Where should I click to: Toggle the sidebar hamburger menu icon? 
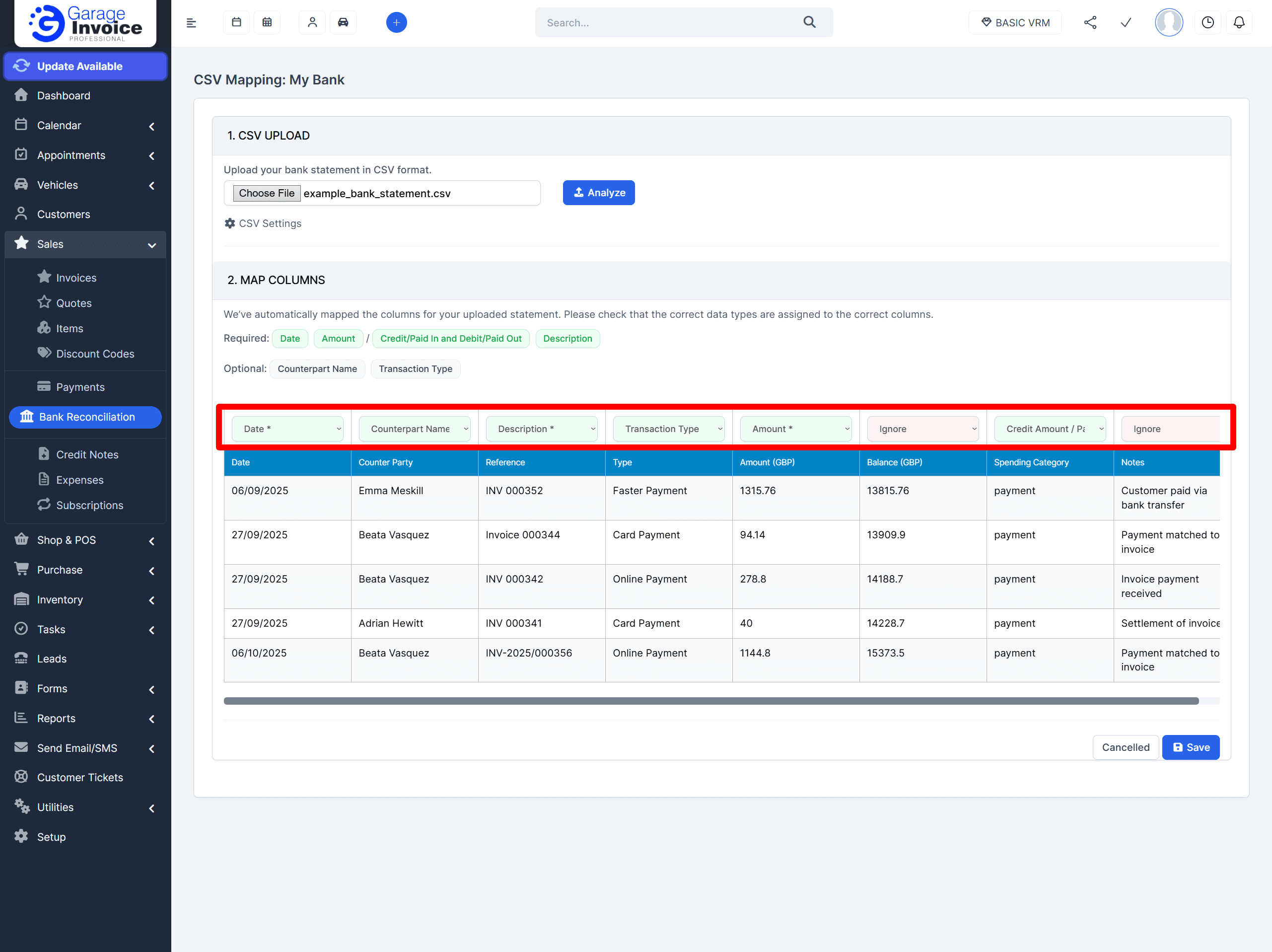[x=192, y=23]
